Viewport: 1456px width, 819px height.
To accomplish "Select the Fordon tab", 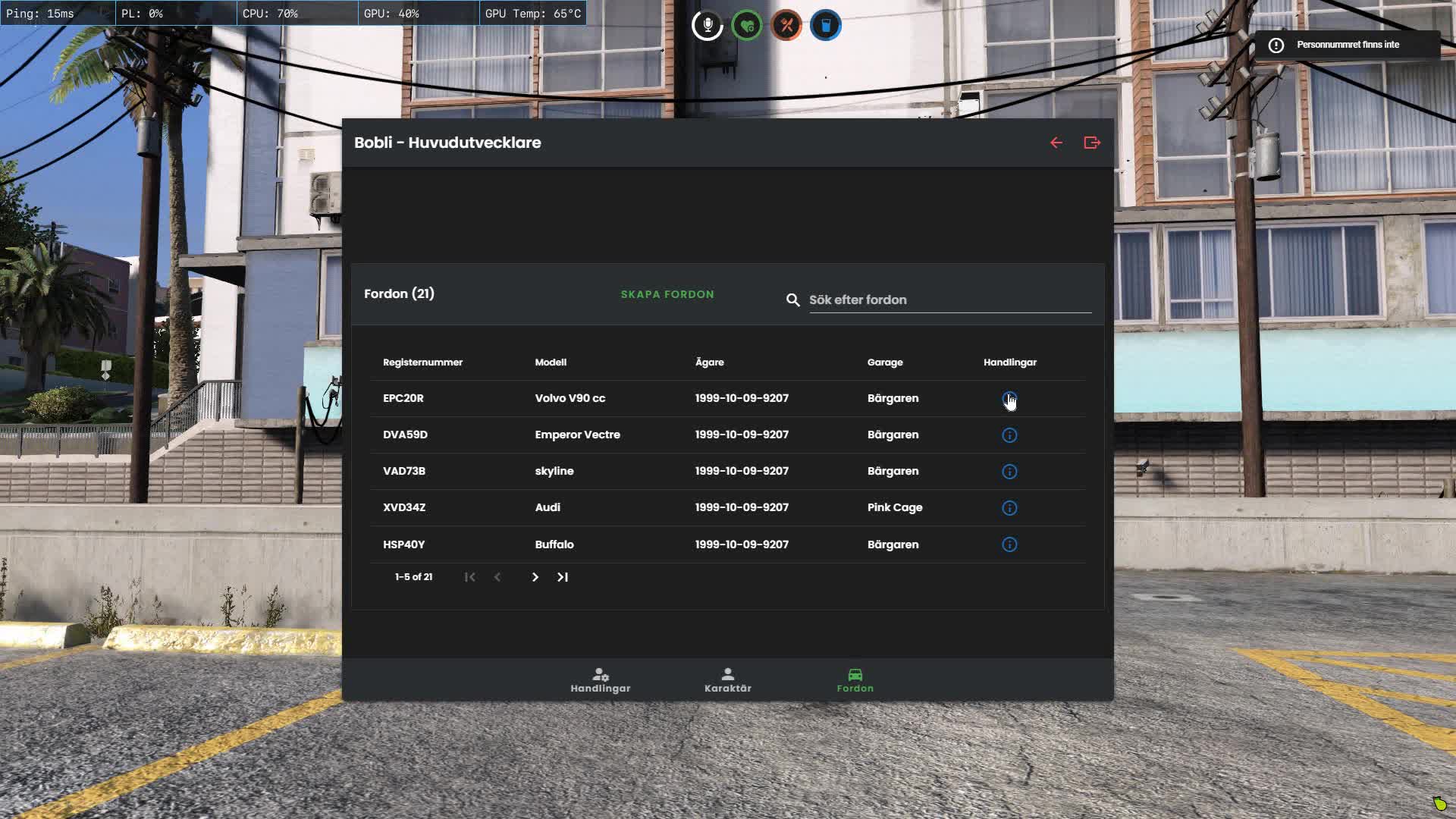I will coord(855,680).
